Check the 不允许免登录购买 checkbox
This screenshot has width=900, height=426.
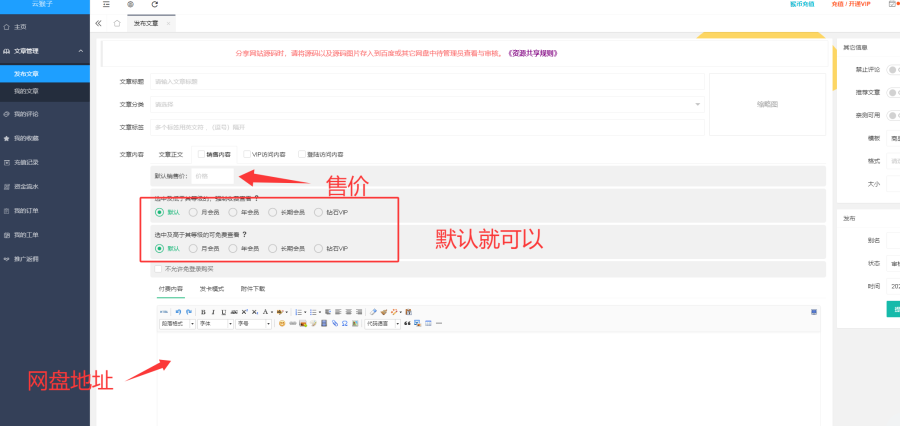click(x=158, y=269)
